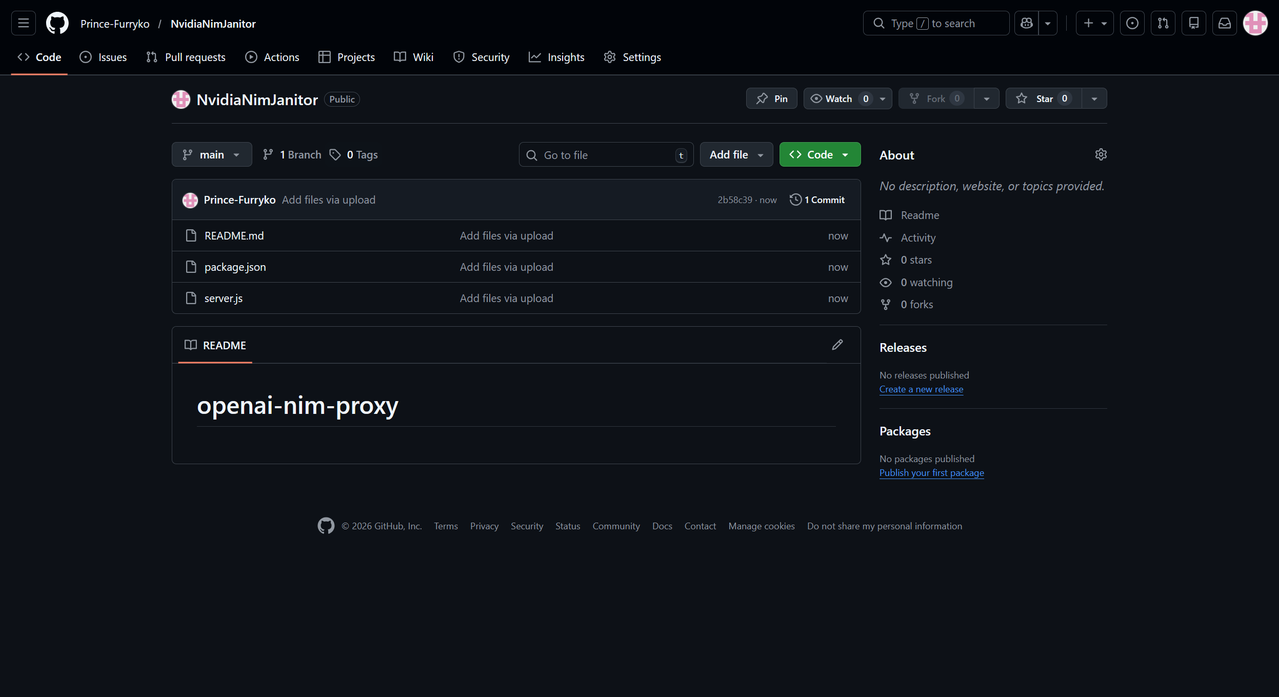
Task: Expand the Fork options dropdown arrow
Action: (x=986, y=98)
